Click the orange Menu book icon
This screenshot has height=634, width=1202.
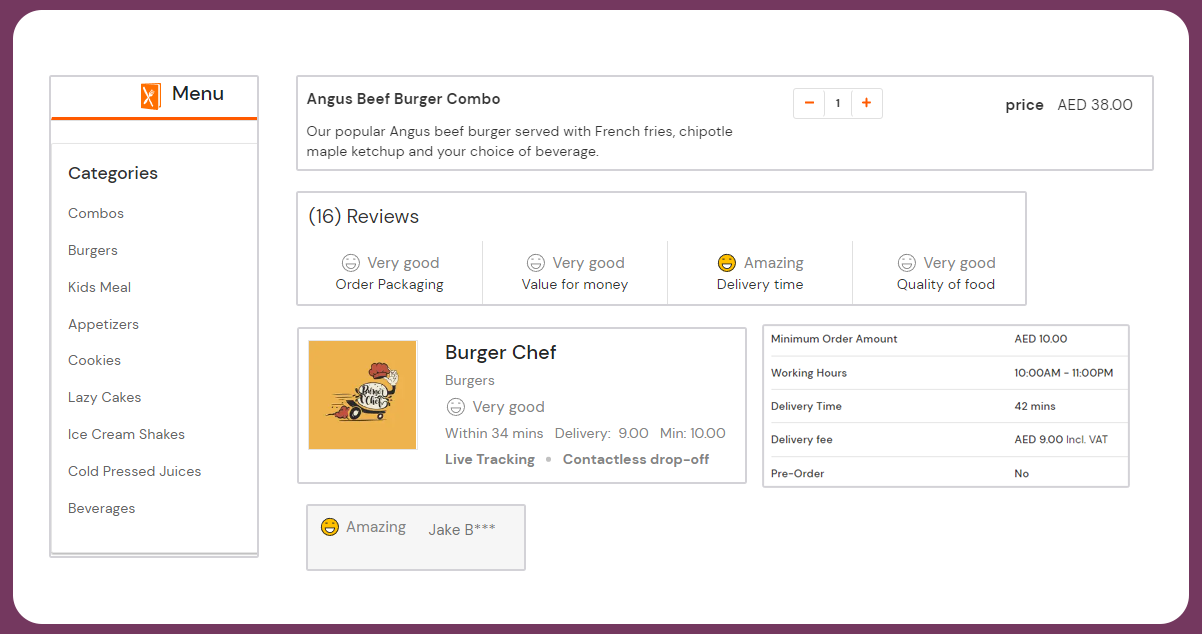coord(150,95)
